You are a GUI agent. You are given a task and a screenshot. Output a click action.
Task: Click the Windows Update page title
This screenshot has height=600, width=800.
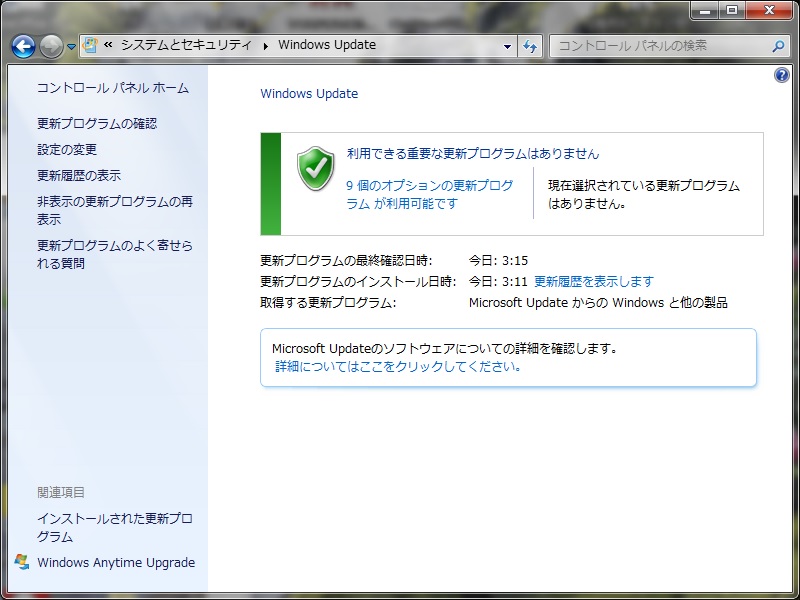(x=309, y=94)
